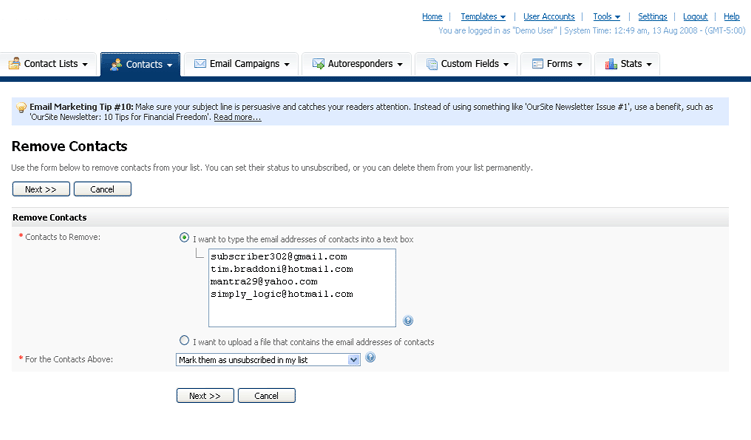The width and height of the screenshot is (751, 440).
Task: Click the top Cancel button
Action: click(102, 189)
